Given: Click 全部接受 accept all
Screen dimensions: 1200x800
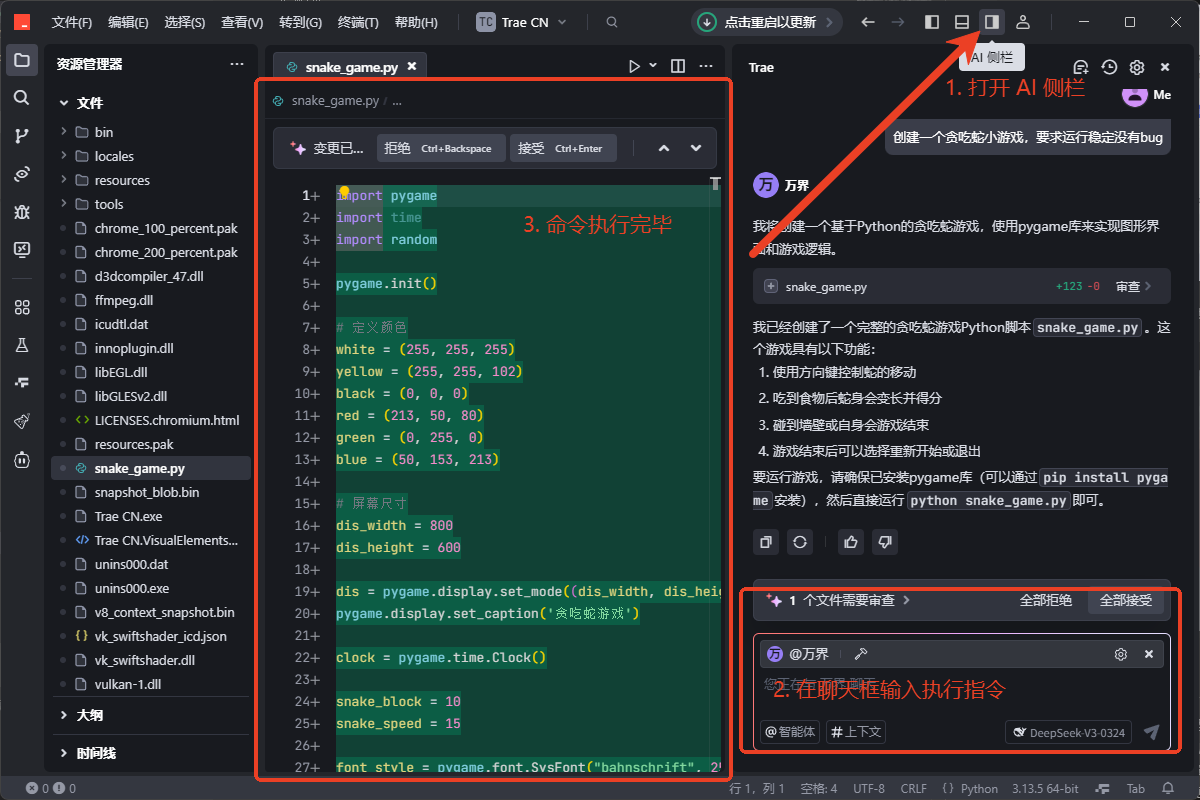Looking at the screenshot, I should click(x=1126, y=601).
